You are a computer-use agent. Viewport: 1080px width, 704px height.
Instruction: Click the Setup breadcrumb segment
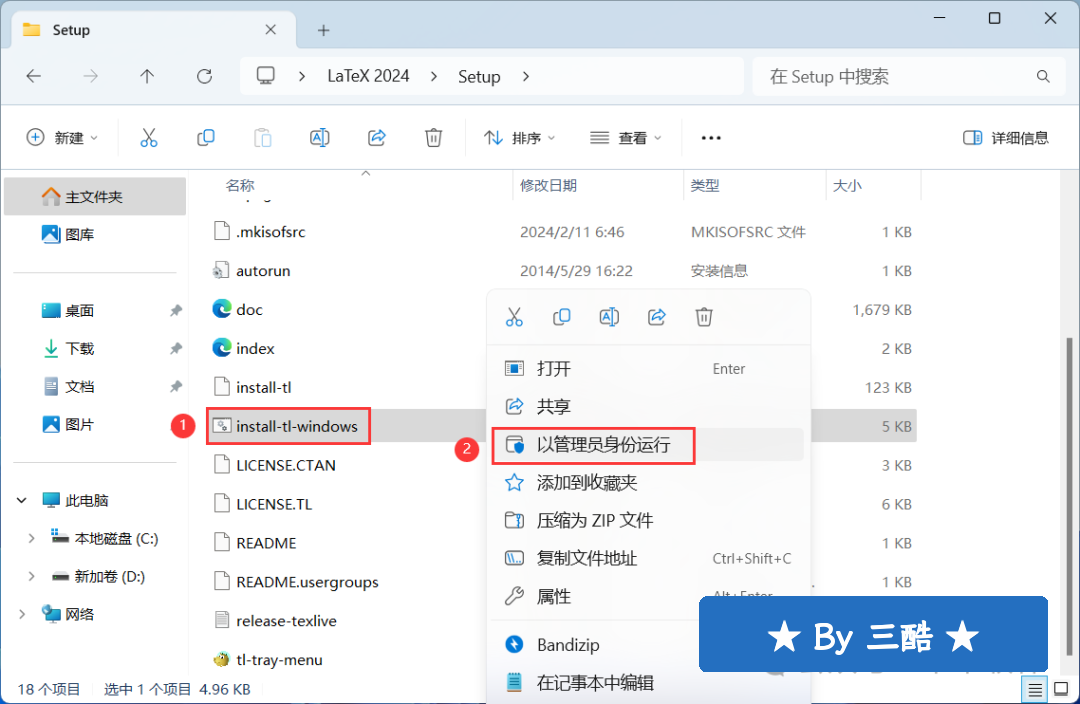pos(479,76)
